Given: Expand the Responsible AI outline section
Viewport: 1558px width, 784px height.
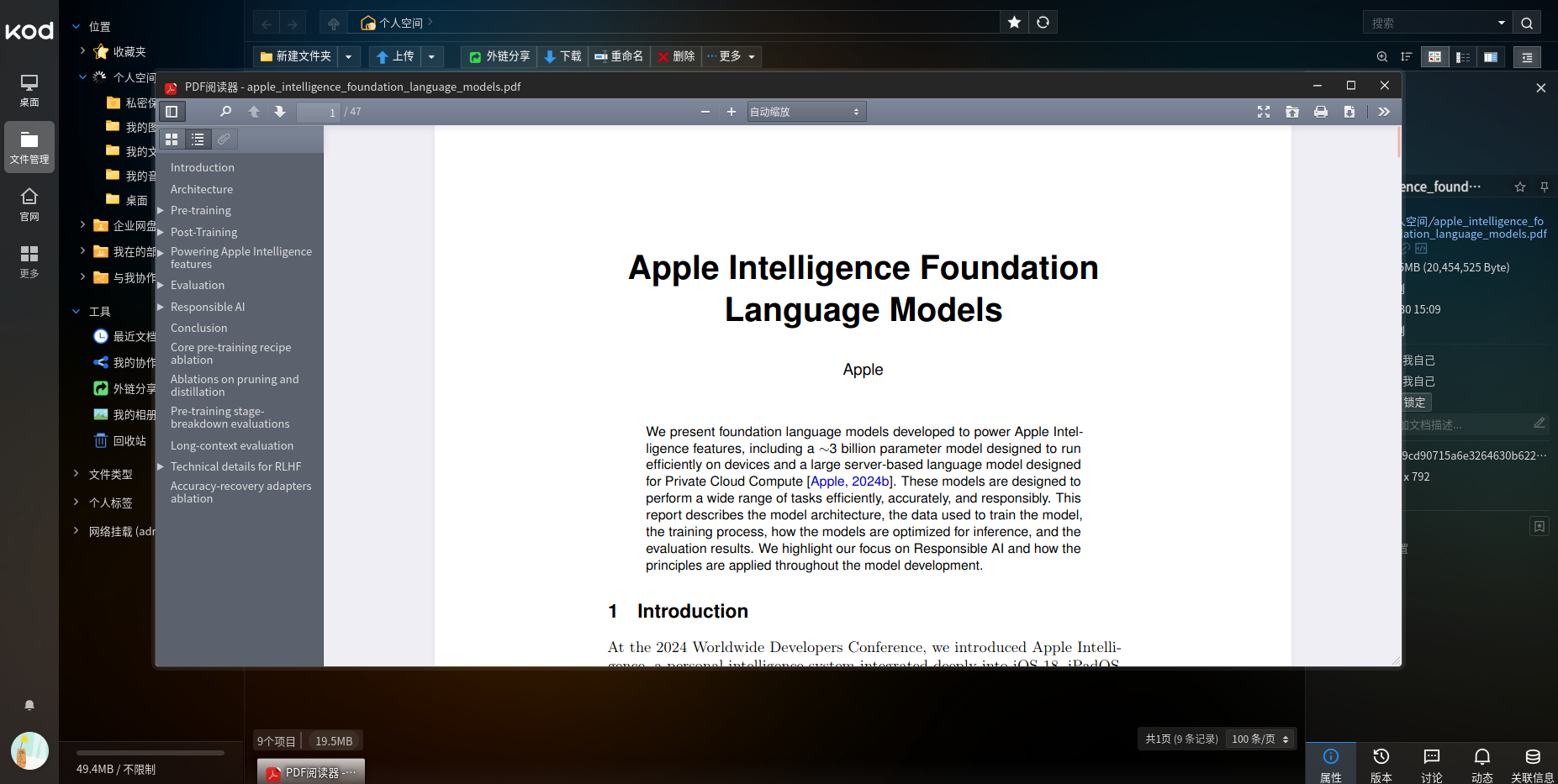Looking at the screenshot, I should [x=161, y=308].
